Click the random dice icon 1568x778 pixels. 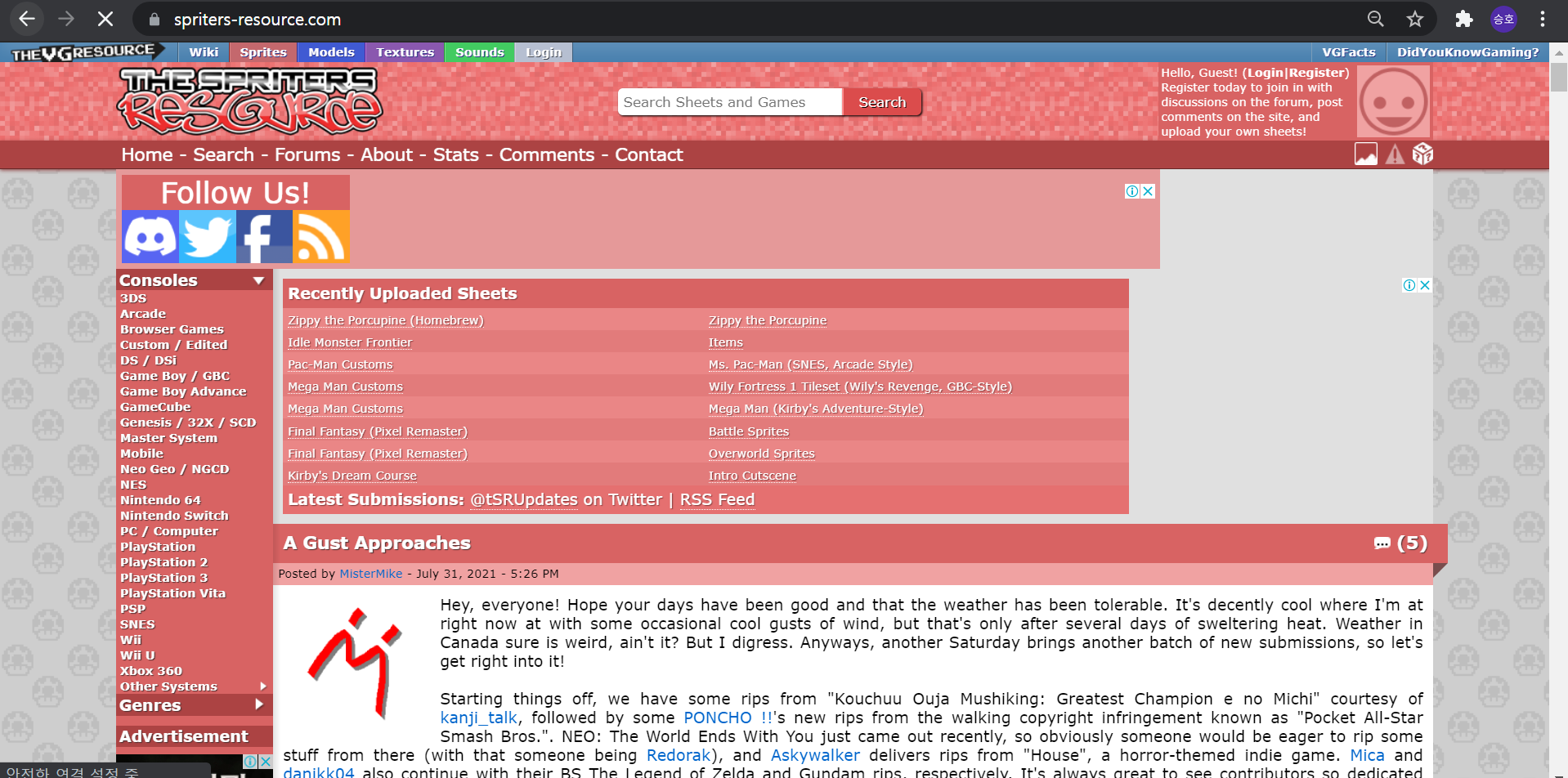(1422, 154)
